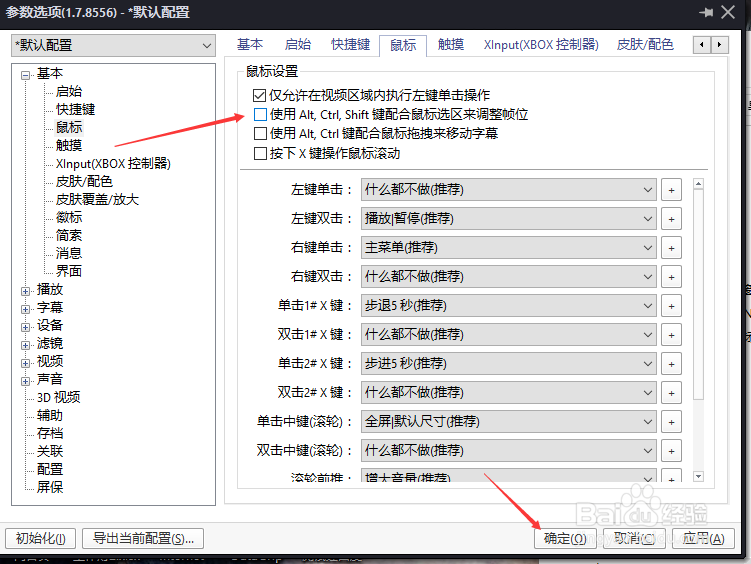This screenshot has height=564, width=751.
Task: Click the plus button beside 右键双击
Action: [671, 277]
